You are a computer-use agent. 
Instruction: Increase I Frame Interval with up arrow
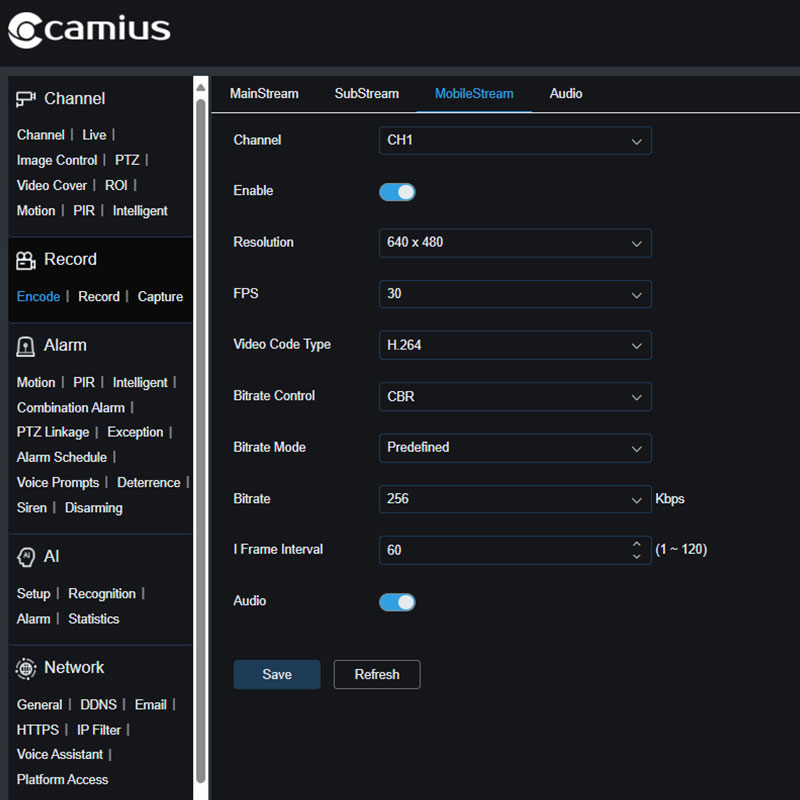[638, 545]
